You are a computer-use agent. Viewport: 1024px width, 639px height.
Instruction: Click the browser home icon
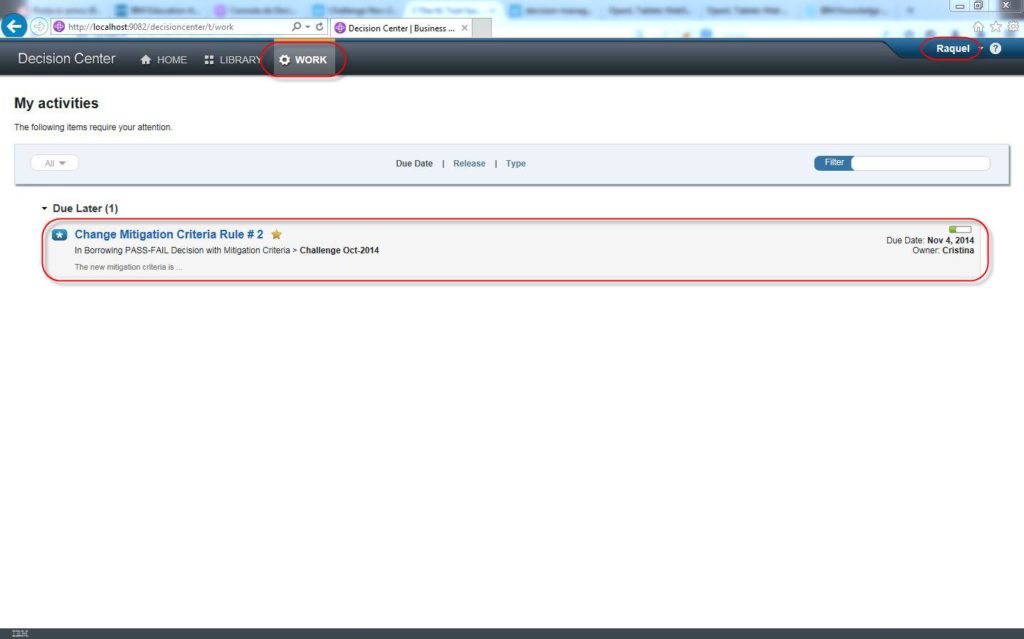[x=978, y=27]
